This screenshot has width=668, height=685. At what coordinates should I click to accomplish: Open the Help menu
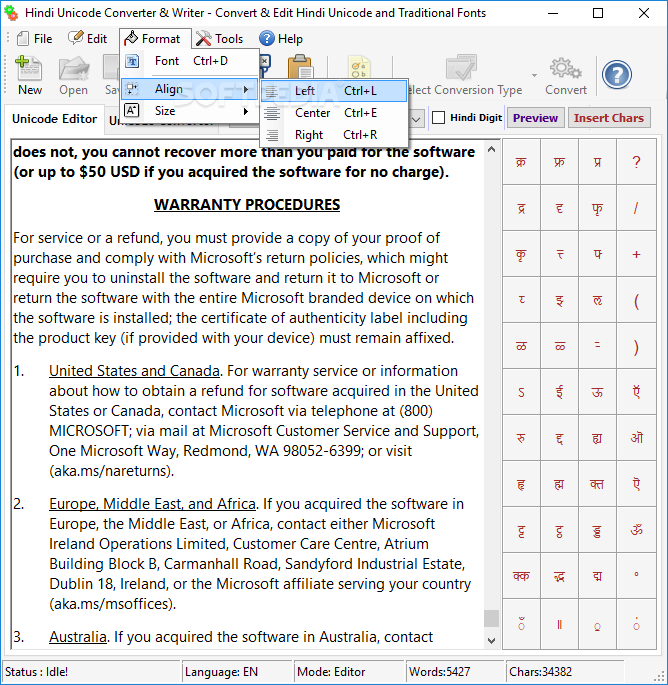click(x=281, y=39)
